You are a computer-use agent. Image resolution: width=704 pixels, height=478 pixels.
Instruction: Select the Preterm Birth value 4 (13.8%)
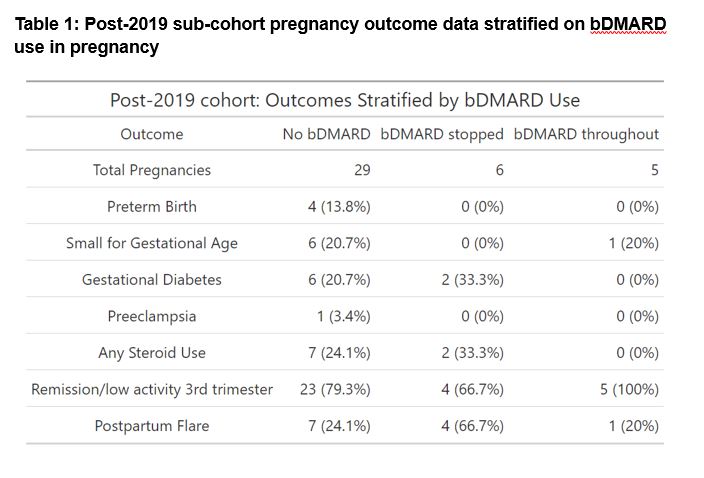click(339, 207)
